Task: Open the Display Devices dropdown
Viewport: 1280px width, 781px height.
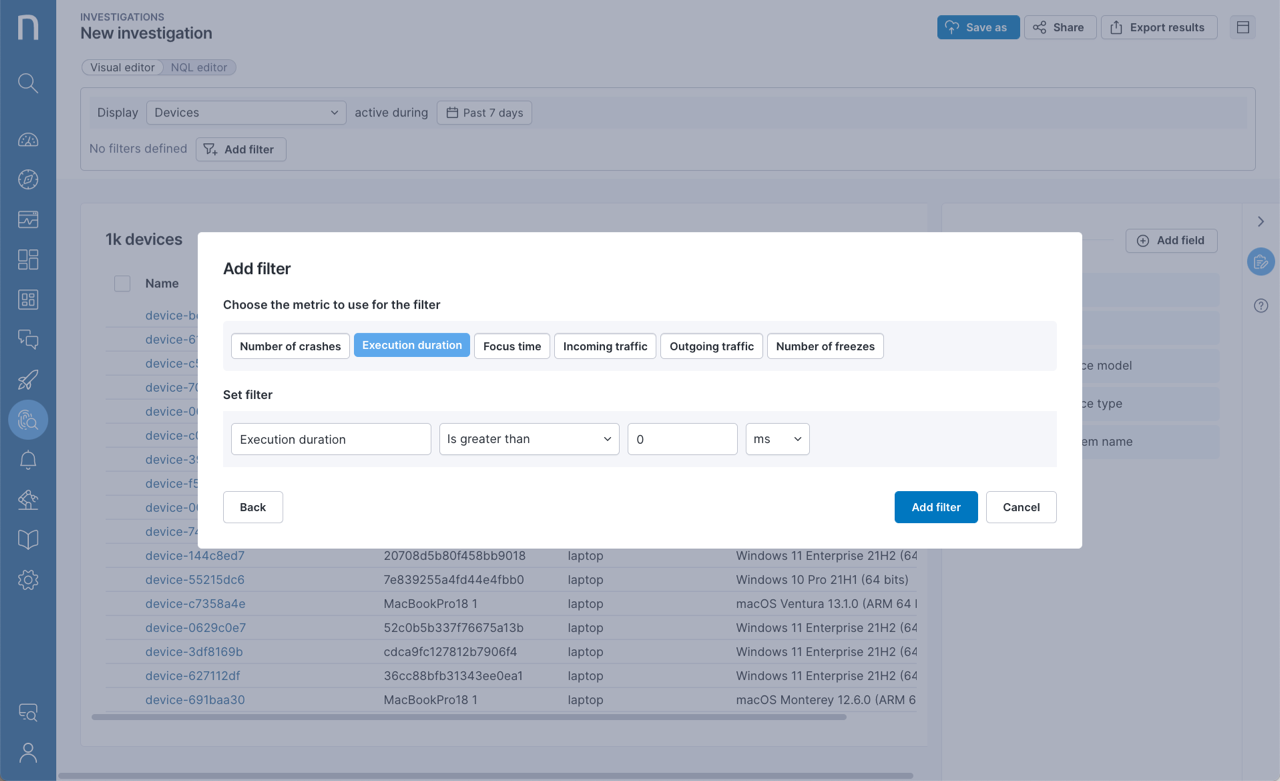Action: pos(246,113)
